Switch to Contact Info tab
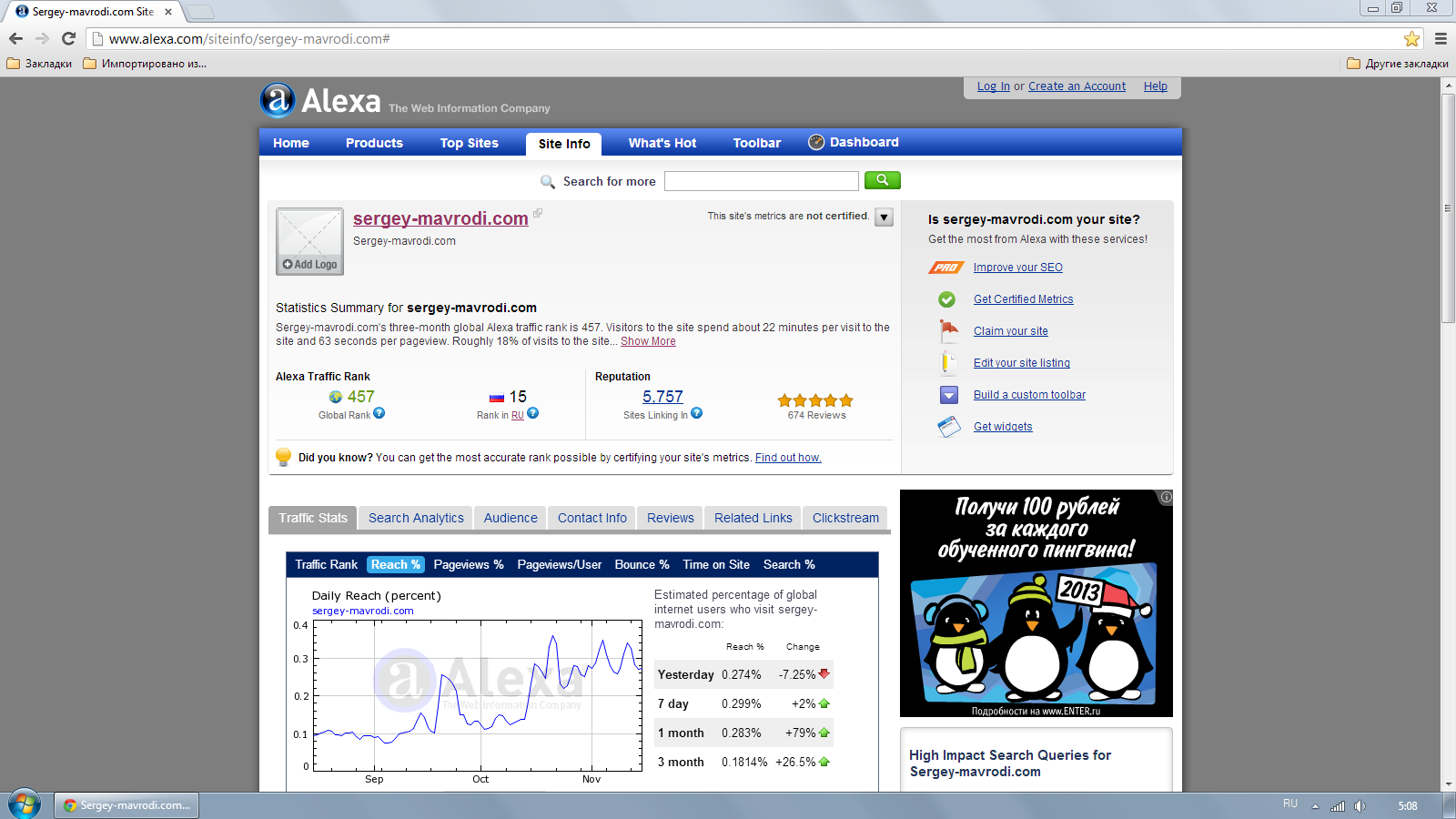The height and width of the screenshot is (819, 1456). 592,518
